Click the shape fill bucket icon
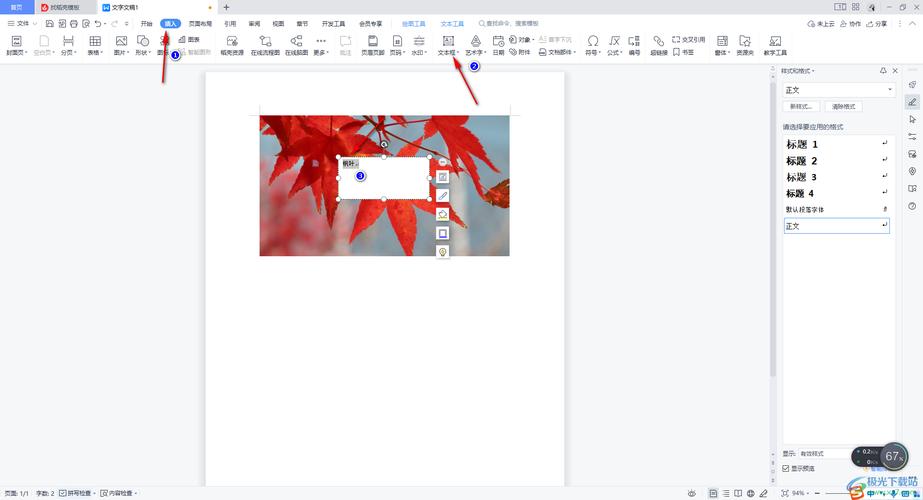The height and width of the screenshot is (500, 923). [x=443, y=214]
